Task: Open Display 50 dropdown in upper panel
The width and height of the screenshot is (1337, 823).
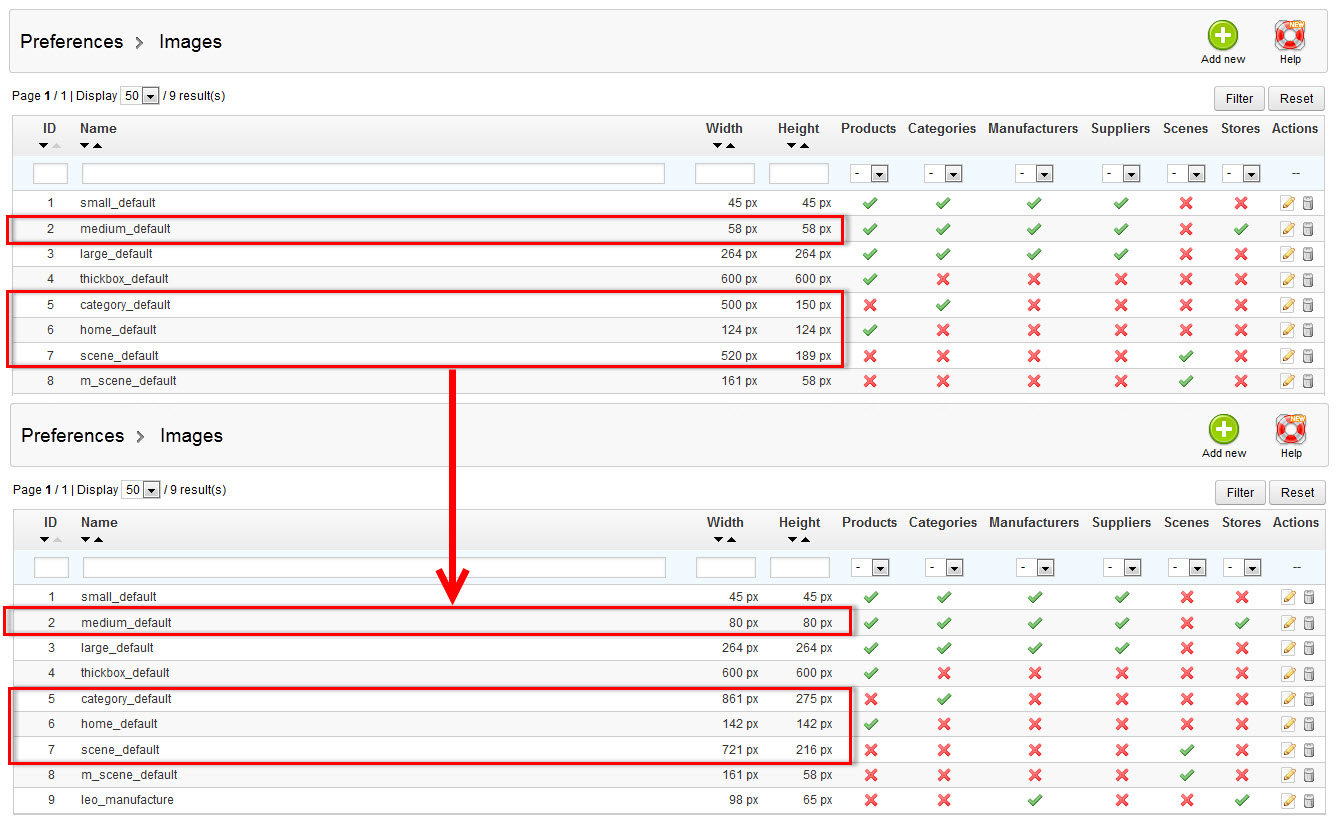Action: click(x=140, y=96)
